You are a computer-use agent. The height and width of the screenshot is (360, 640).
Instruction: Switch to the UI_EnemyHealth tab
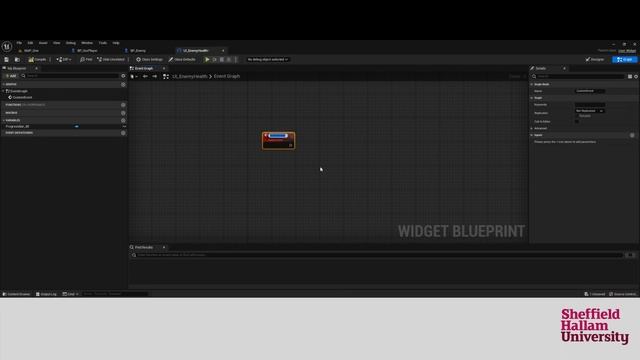click(195, 51)
